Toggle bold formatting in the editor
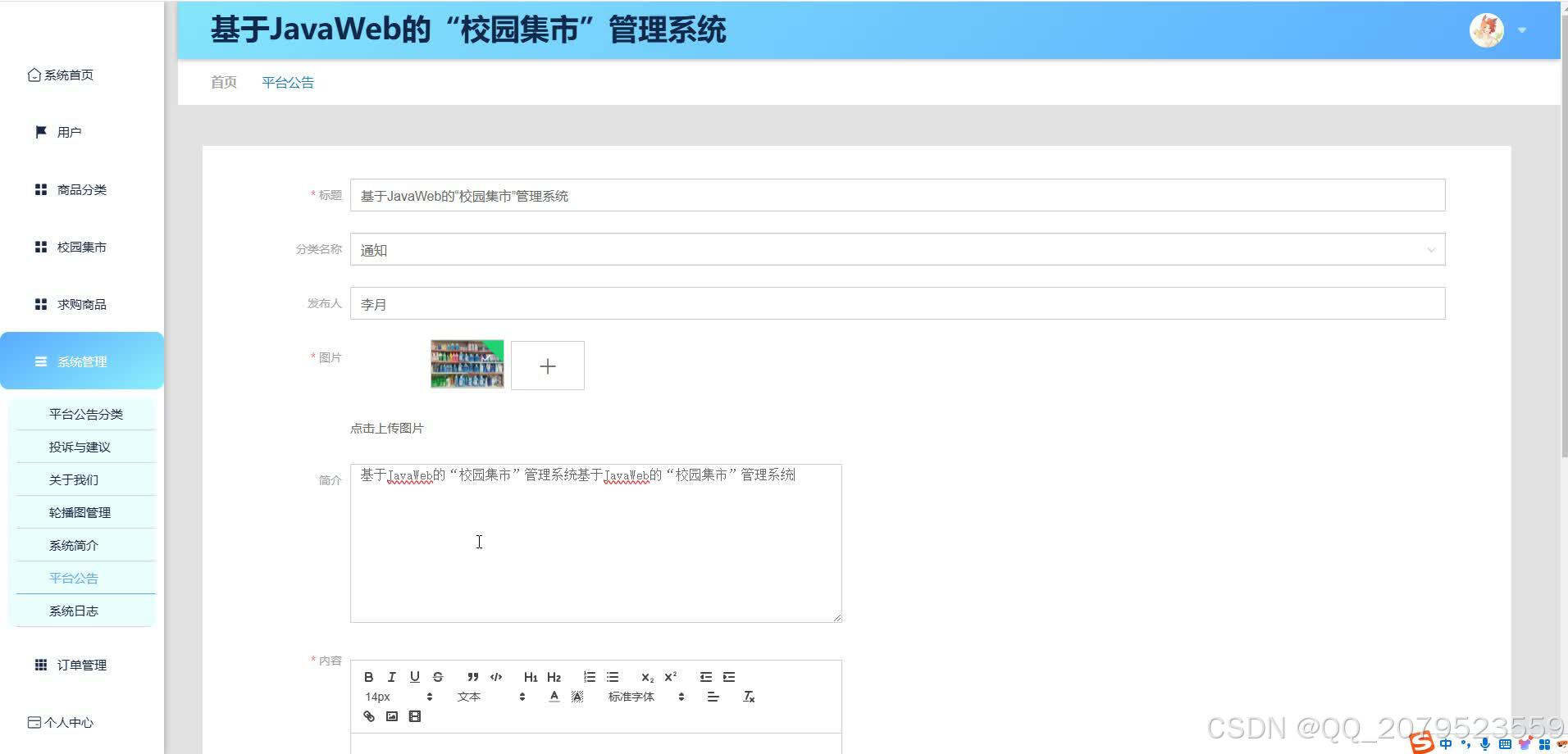This screenshot has height=754, width=1568. pyautogui.click(x=368, y=676)
